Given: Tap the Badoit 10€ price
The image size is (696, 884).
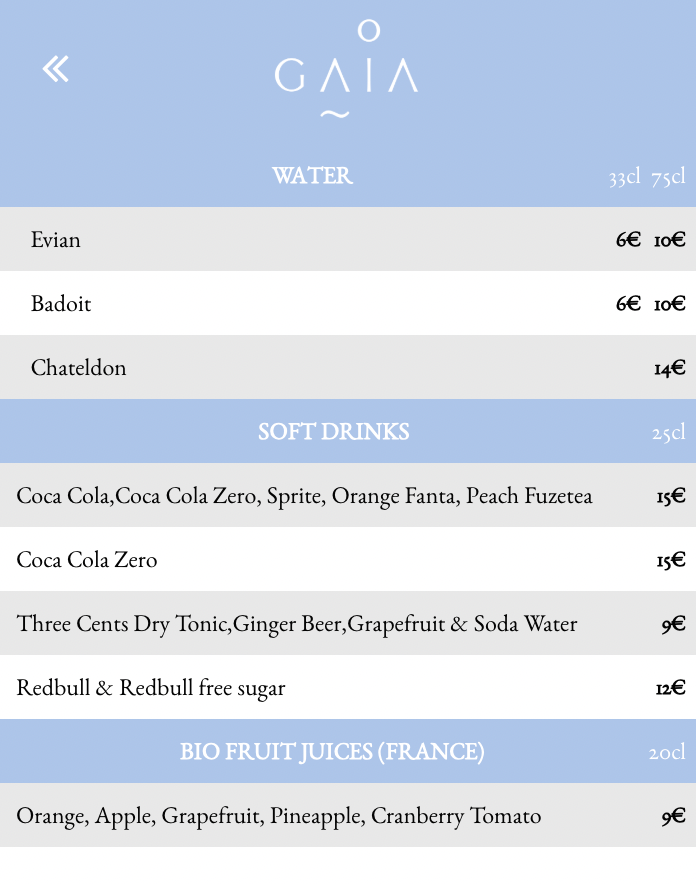Looking at the screenshot, I should coord(670,304).
